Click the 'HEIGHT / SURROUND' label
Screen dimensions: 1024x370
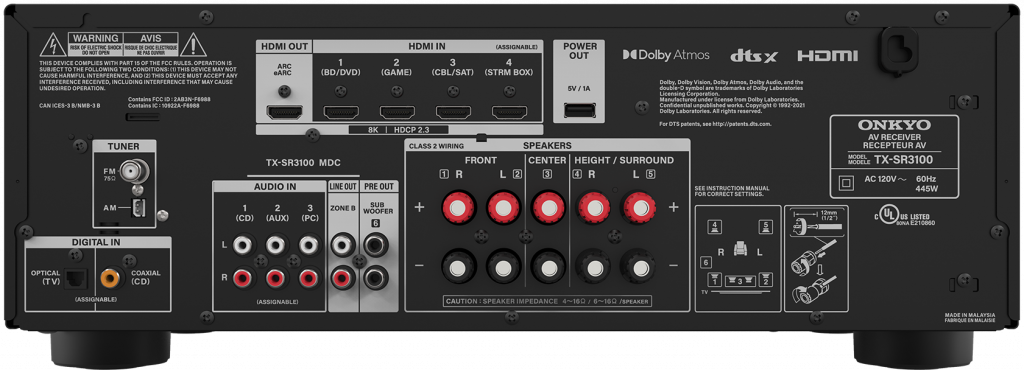point(624,160)
